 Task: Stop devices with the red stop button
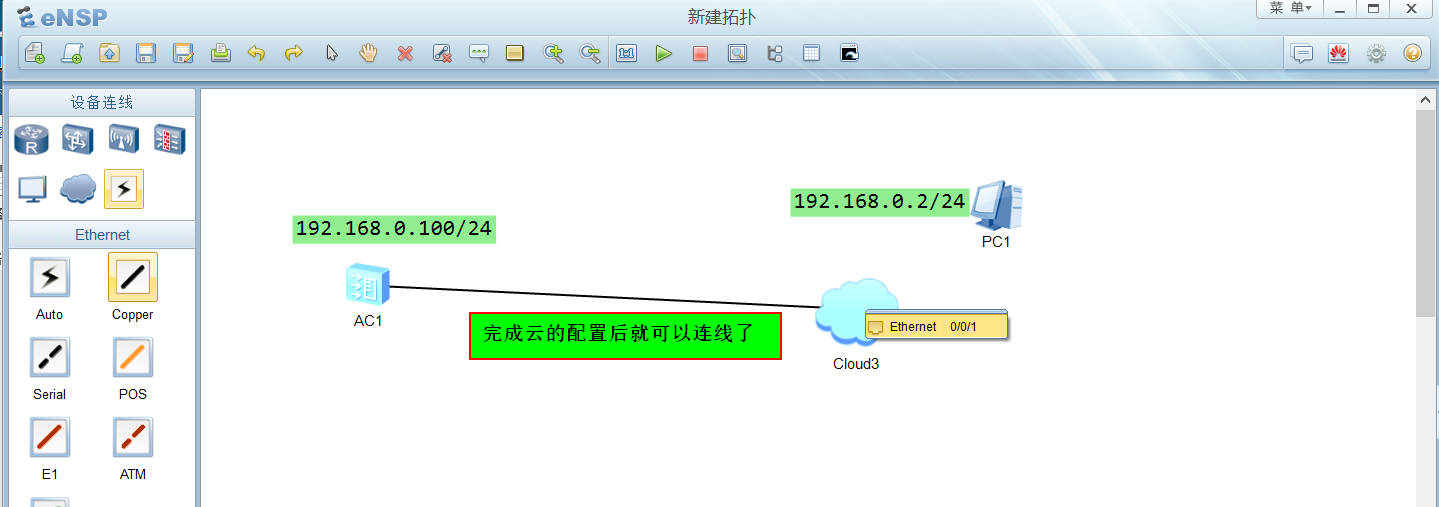(700, 53)
